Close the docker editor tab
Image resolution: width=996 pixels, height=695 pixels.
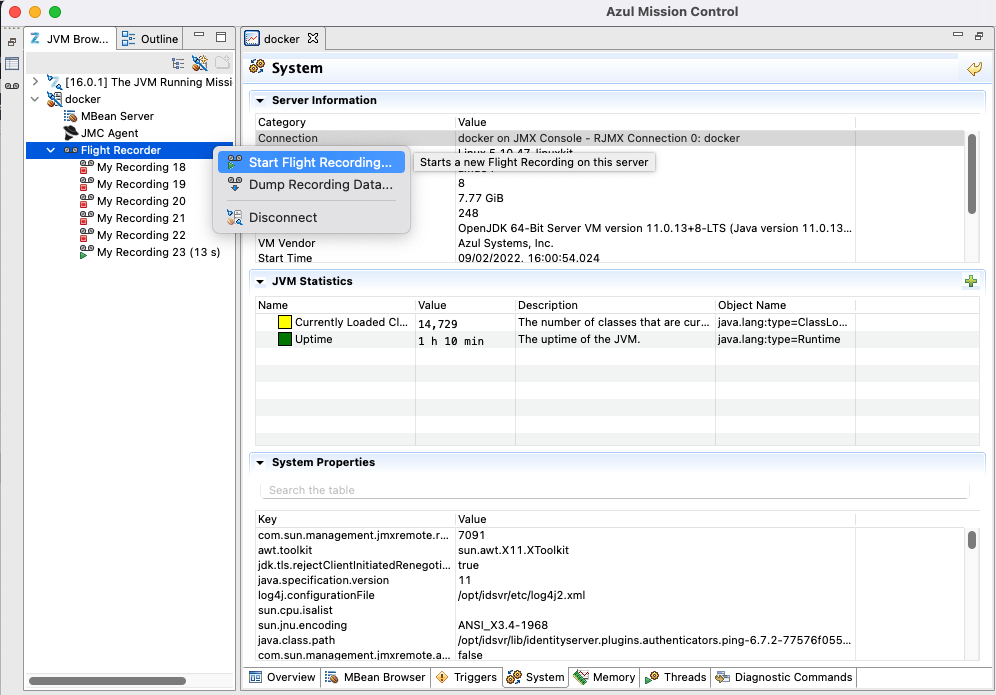pyautogui.click(x=312, y=39)
